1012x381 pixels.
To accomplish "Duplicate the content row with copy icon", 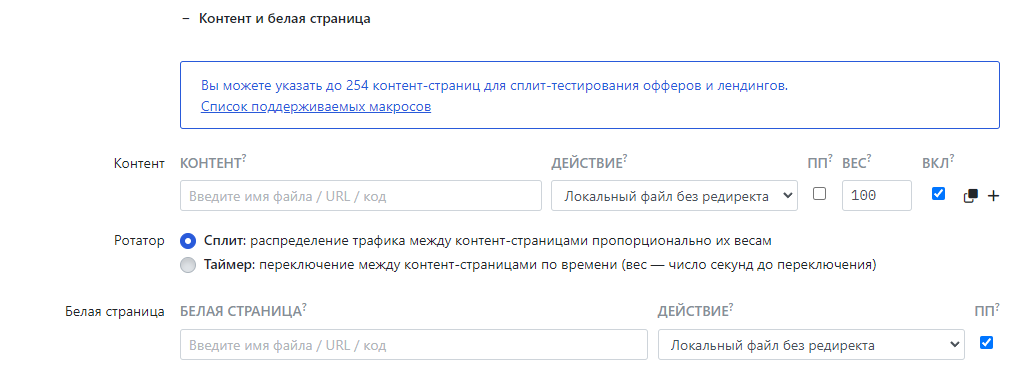I will (971, 196).
